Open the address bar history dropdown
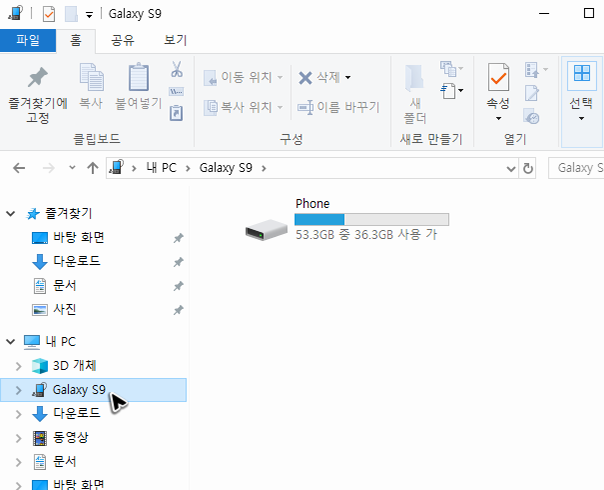The image size is (604, 490). point(511,168)
